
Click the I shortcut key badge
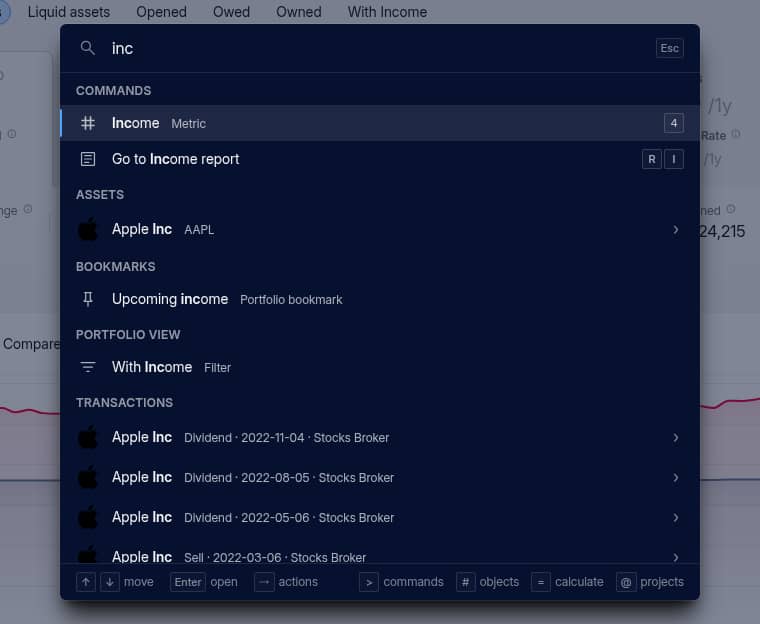click(674, 159)
